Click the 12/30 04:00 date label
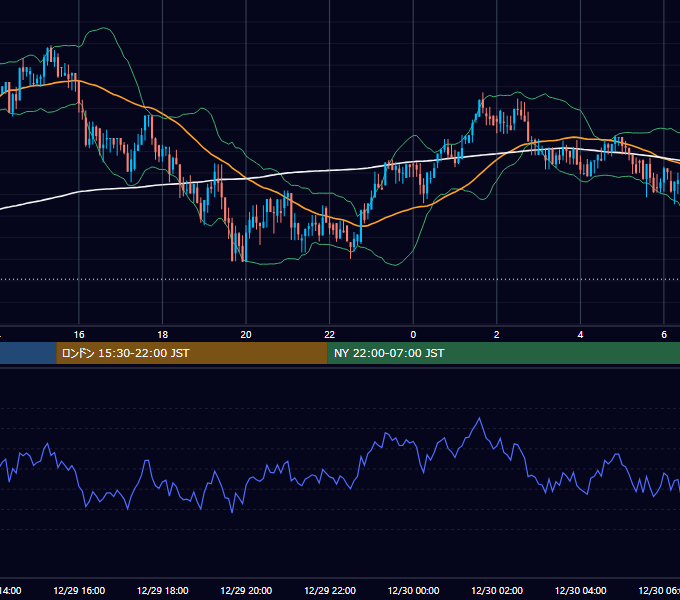The image size is (680, 600). 580,590
